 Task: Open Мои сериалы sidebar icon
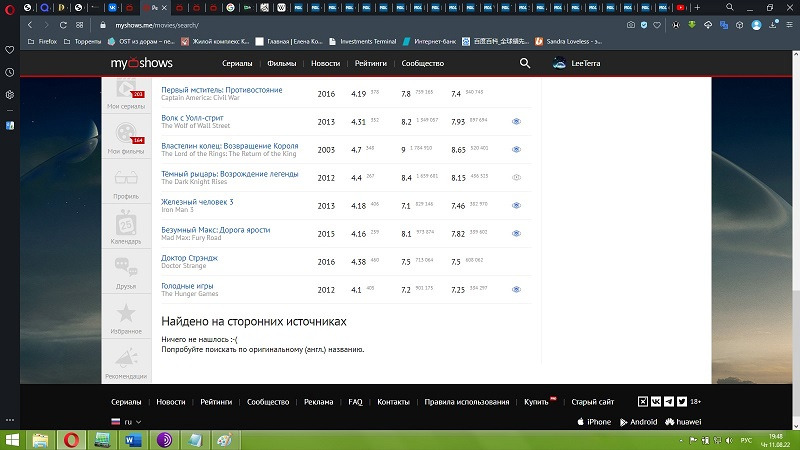click(x=126, y=90)
